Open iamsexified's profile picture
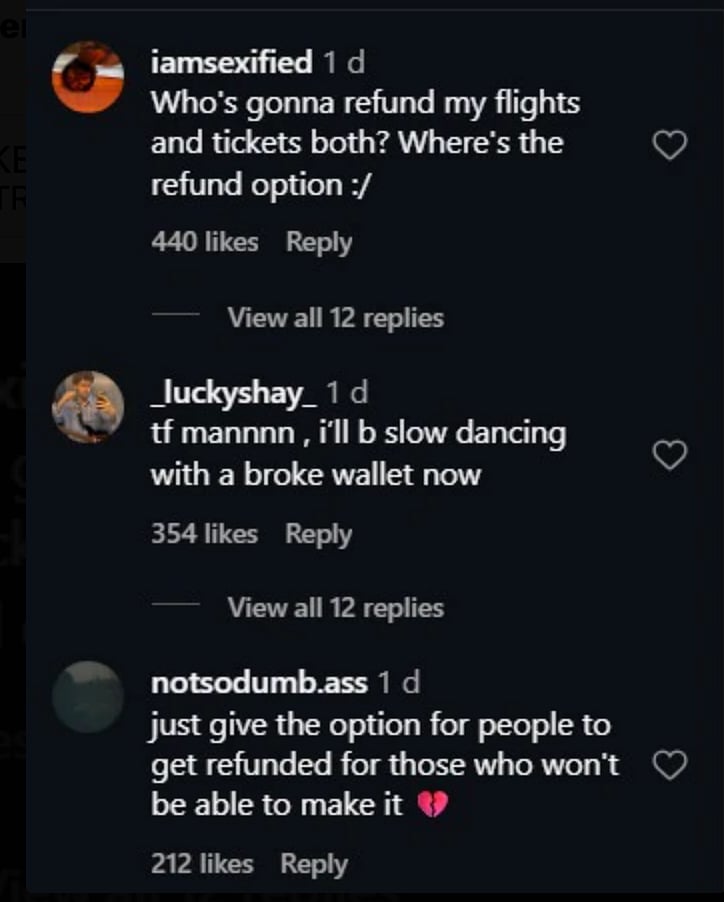The image size is (724, 902). (x=87, y=75)
